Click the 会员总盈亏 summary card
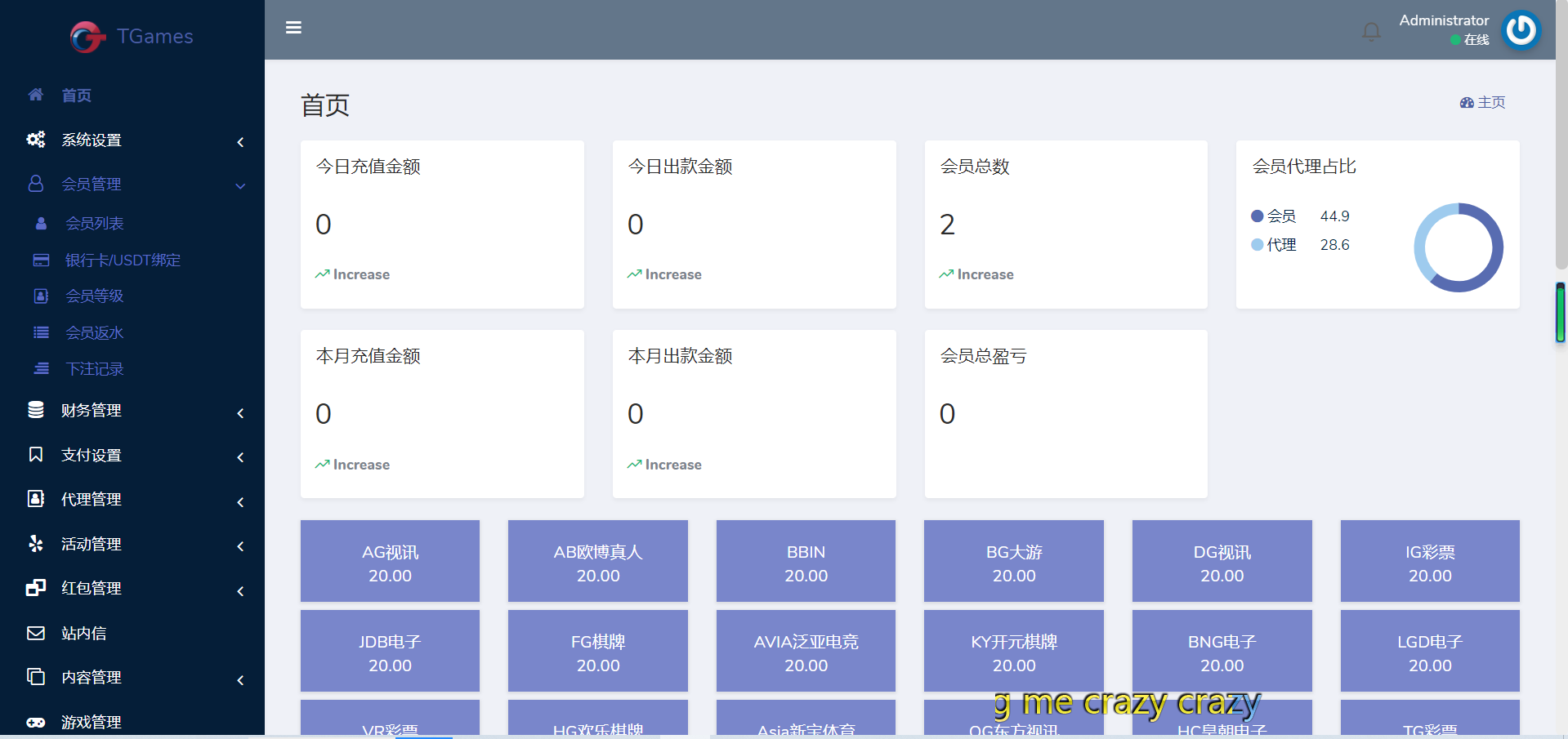 click(1065, 414)
